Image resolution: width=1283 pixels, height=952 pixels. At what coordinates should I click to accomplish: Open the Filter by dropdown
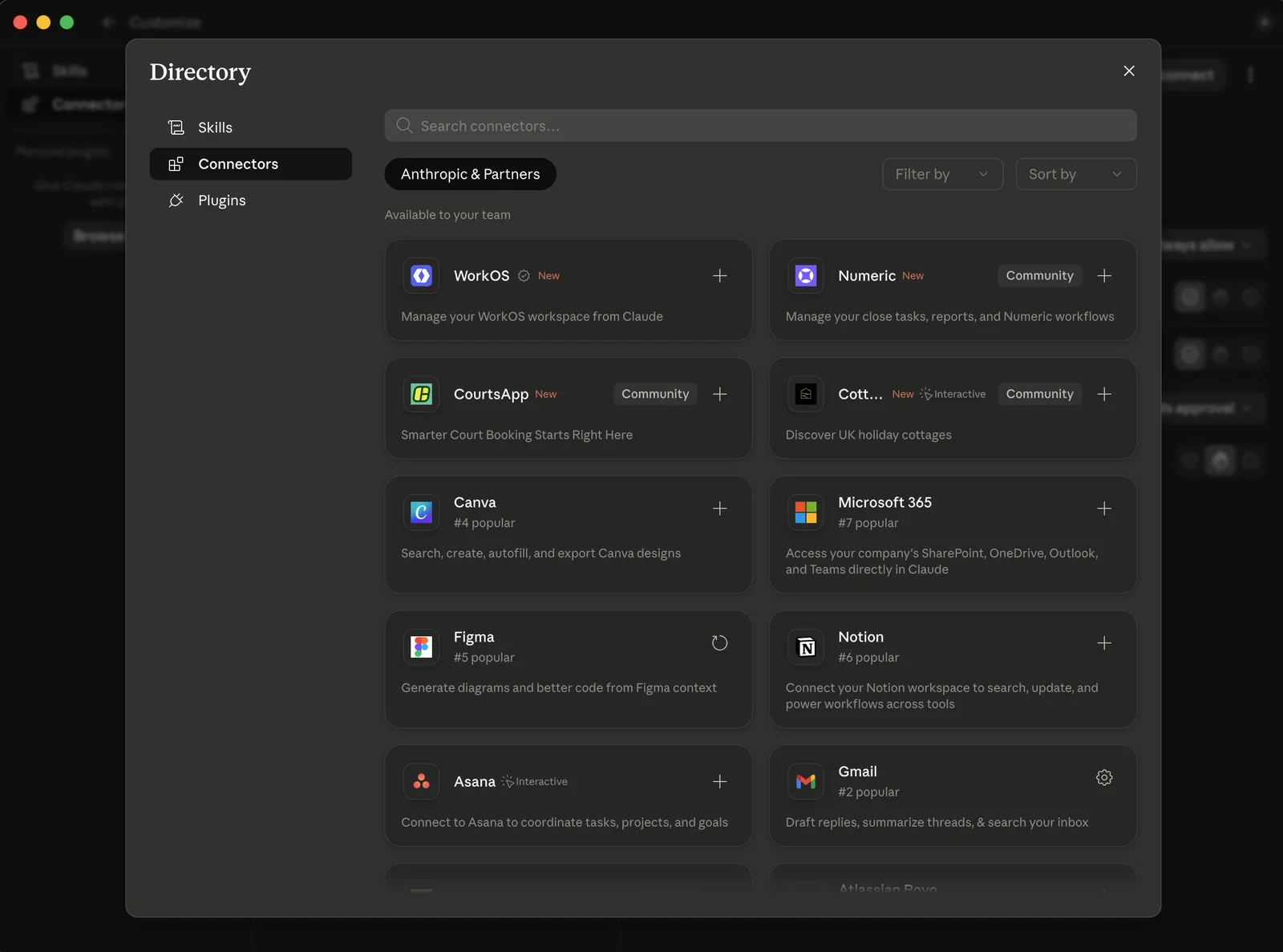tap(942, 174)
